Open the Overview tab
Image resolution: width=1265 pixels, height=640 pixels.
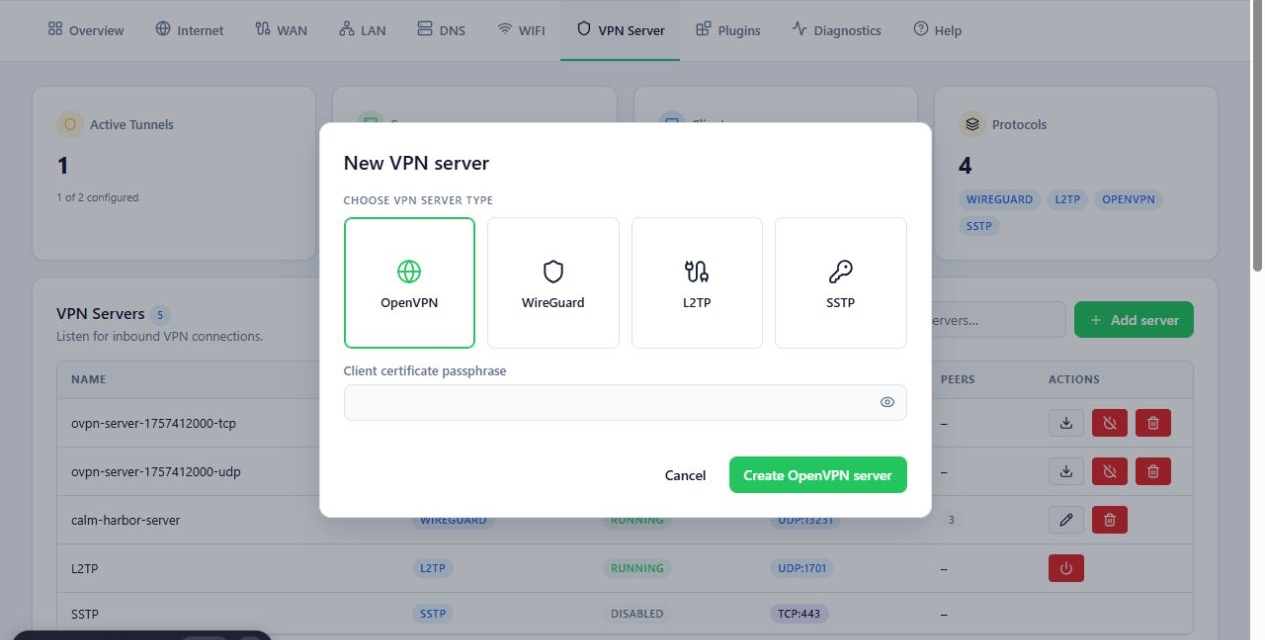[x=86, y=30]
